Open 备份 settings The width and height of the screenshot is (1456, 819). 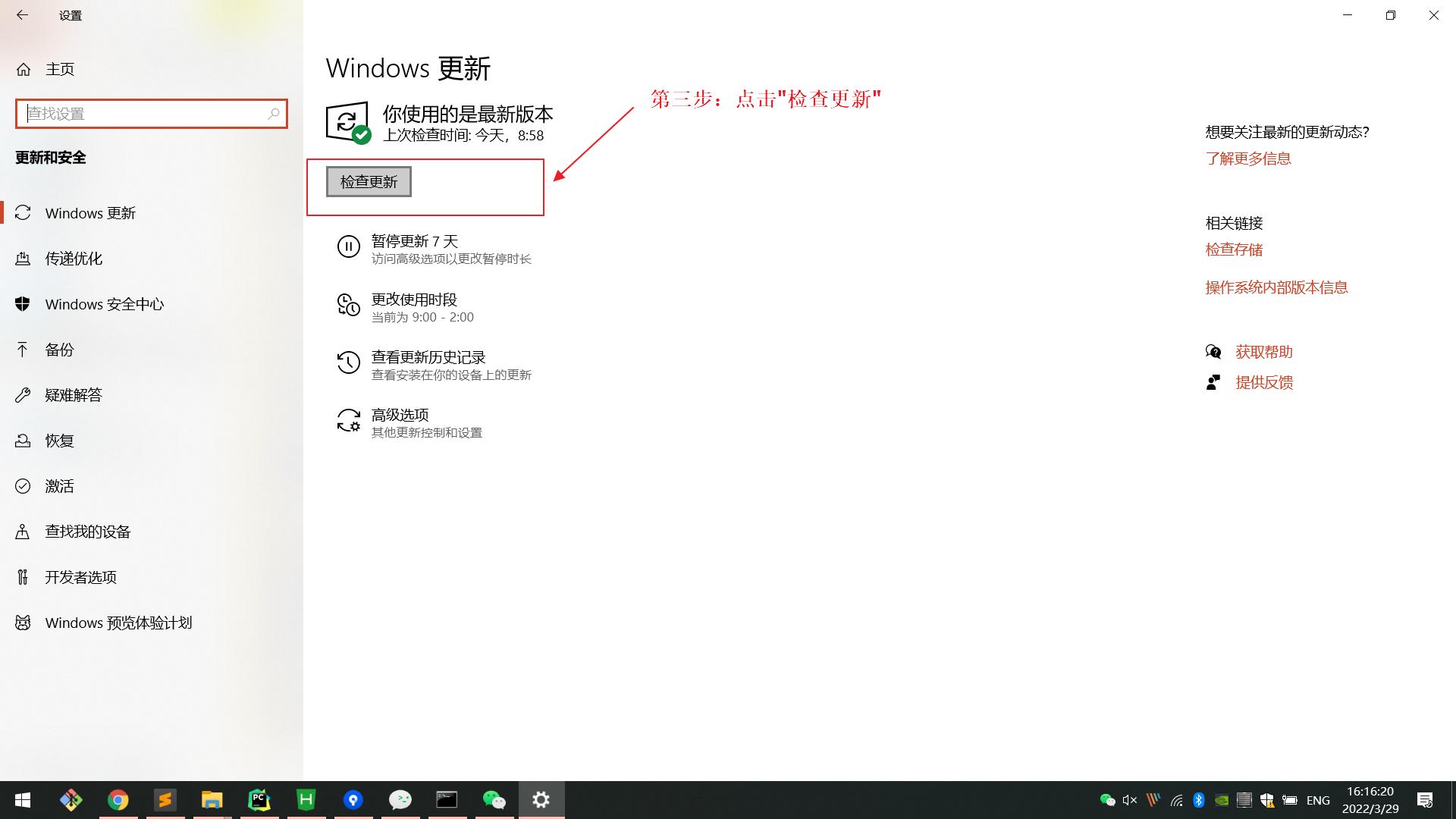click(61, 350)
